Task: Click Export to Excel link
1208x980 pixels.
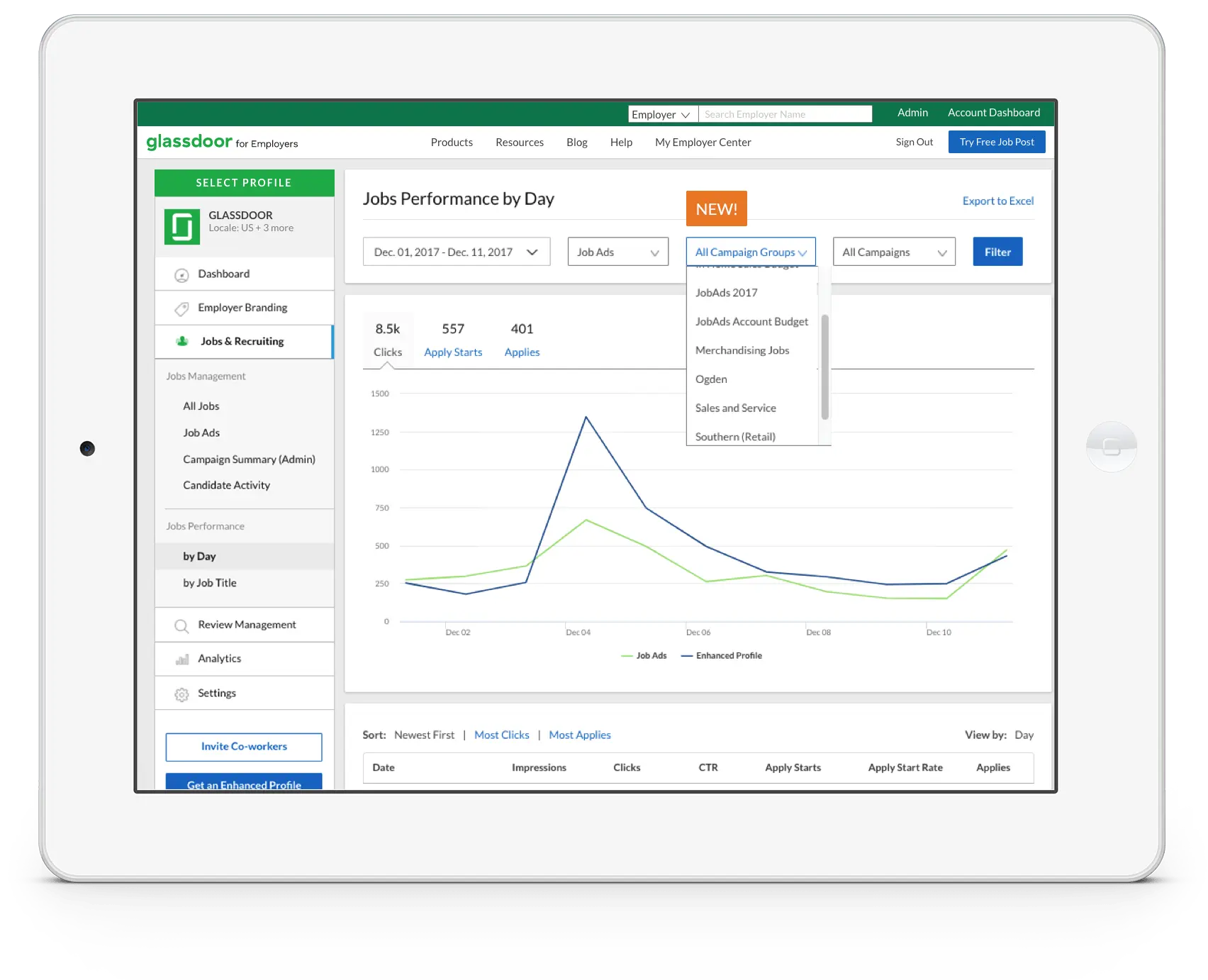Action: (998, 201)
